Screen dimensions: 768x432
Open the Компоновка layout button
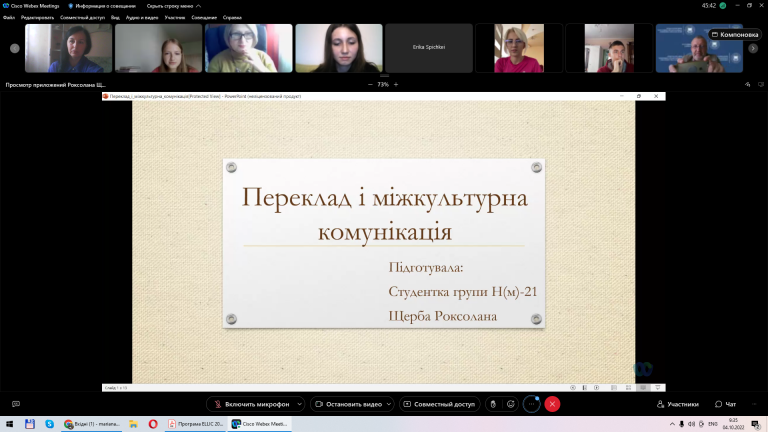pyautogui.click(x=735, y=35)
